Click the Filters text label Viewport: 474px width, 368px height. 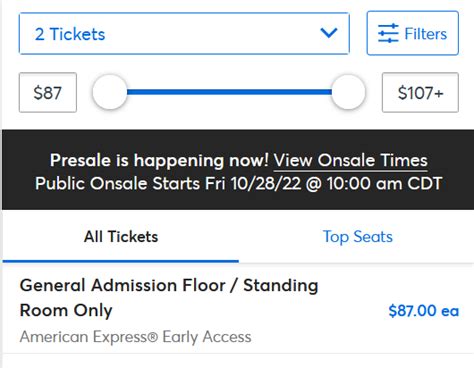[426, 34]
